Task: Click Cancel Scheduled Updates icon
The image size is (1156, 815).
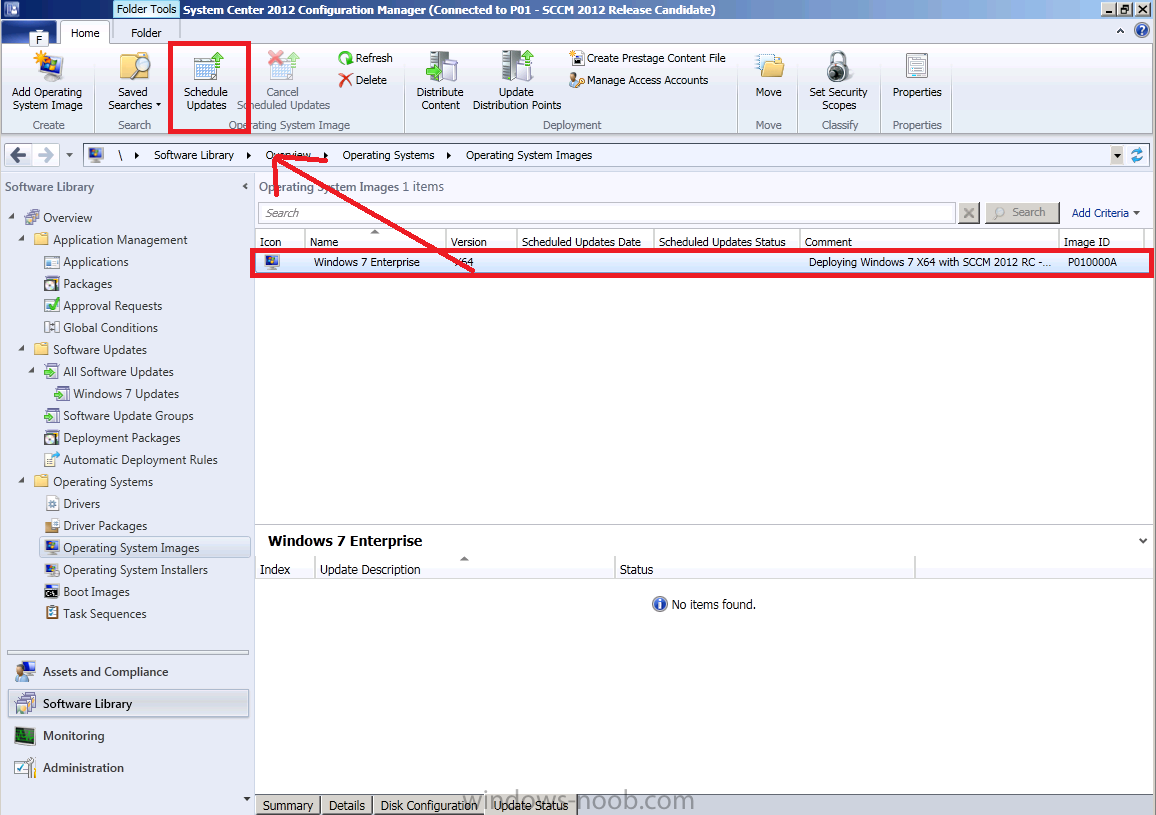Action: click(283, 66)
